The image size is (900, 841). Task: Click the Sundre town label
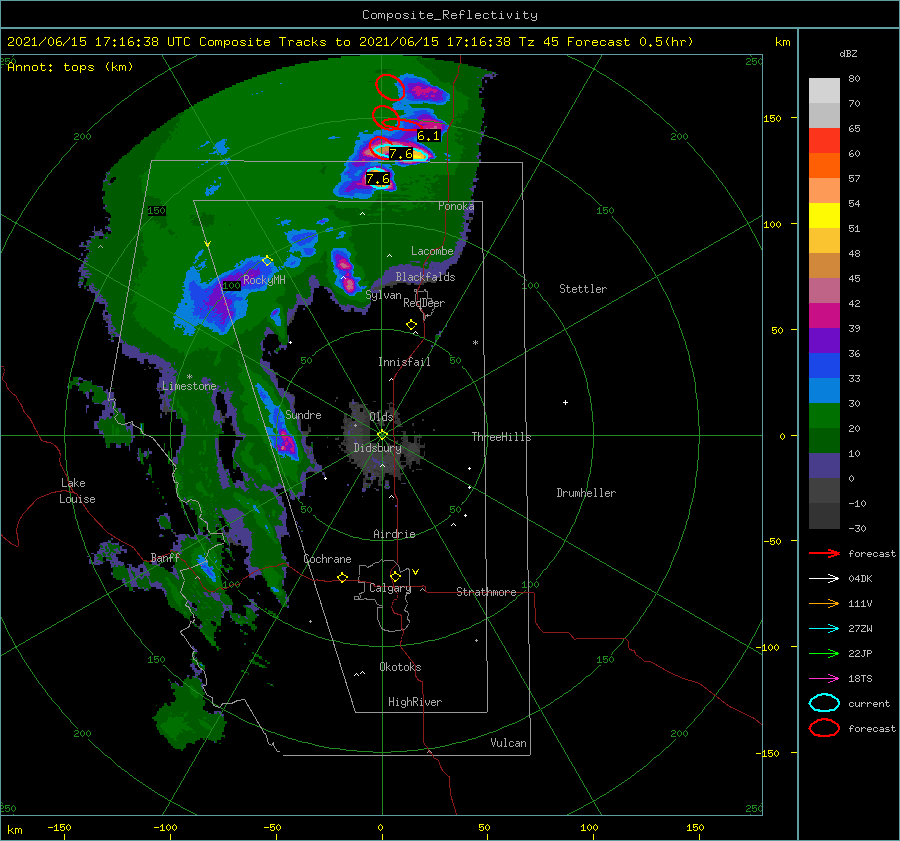click(303, 414)
